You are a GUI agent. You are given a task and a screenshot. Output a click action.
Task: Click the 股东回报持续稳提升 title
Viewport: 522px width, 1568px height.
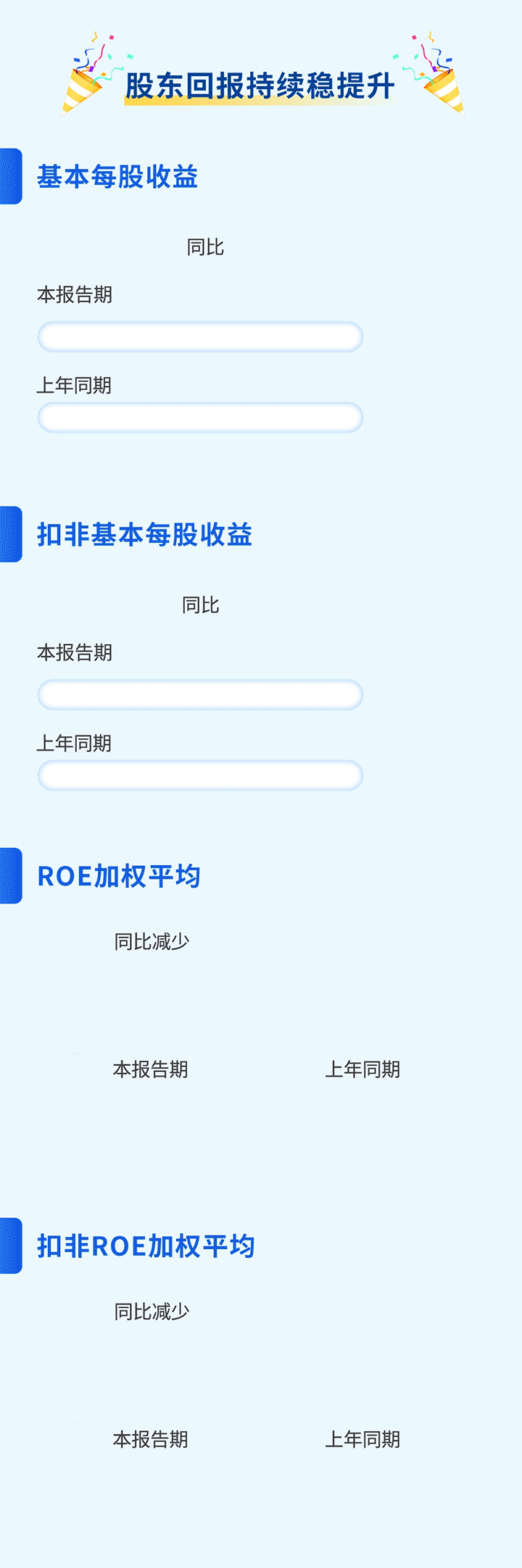(x=260, y=86)
